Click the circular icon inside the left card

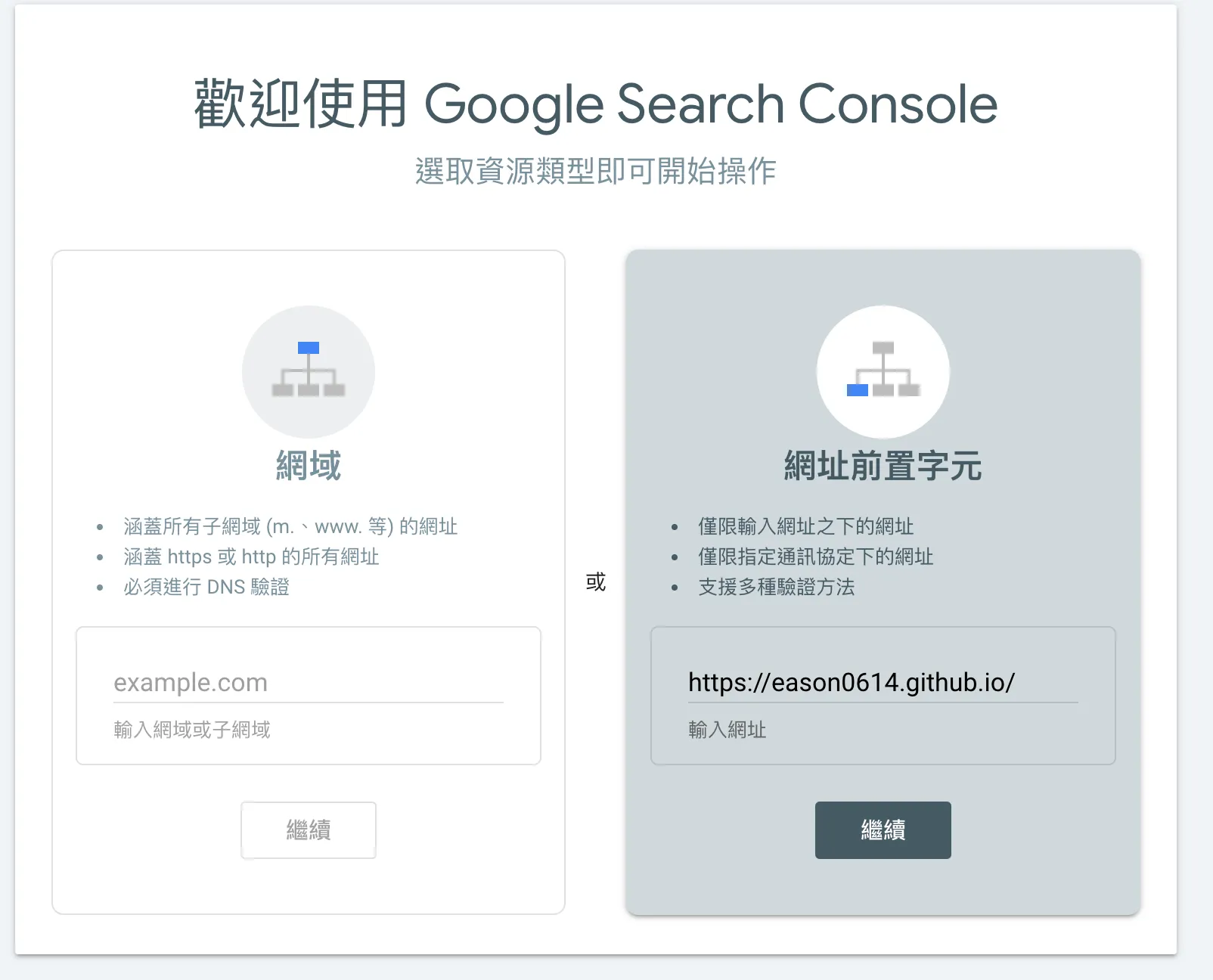pos(307,372)
